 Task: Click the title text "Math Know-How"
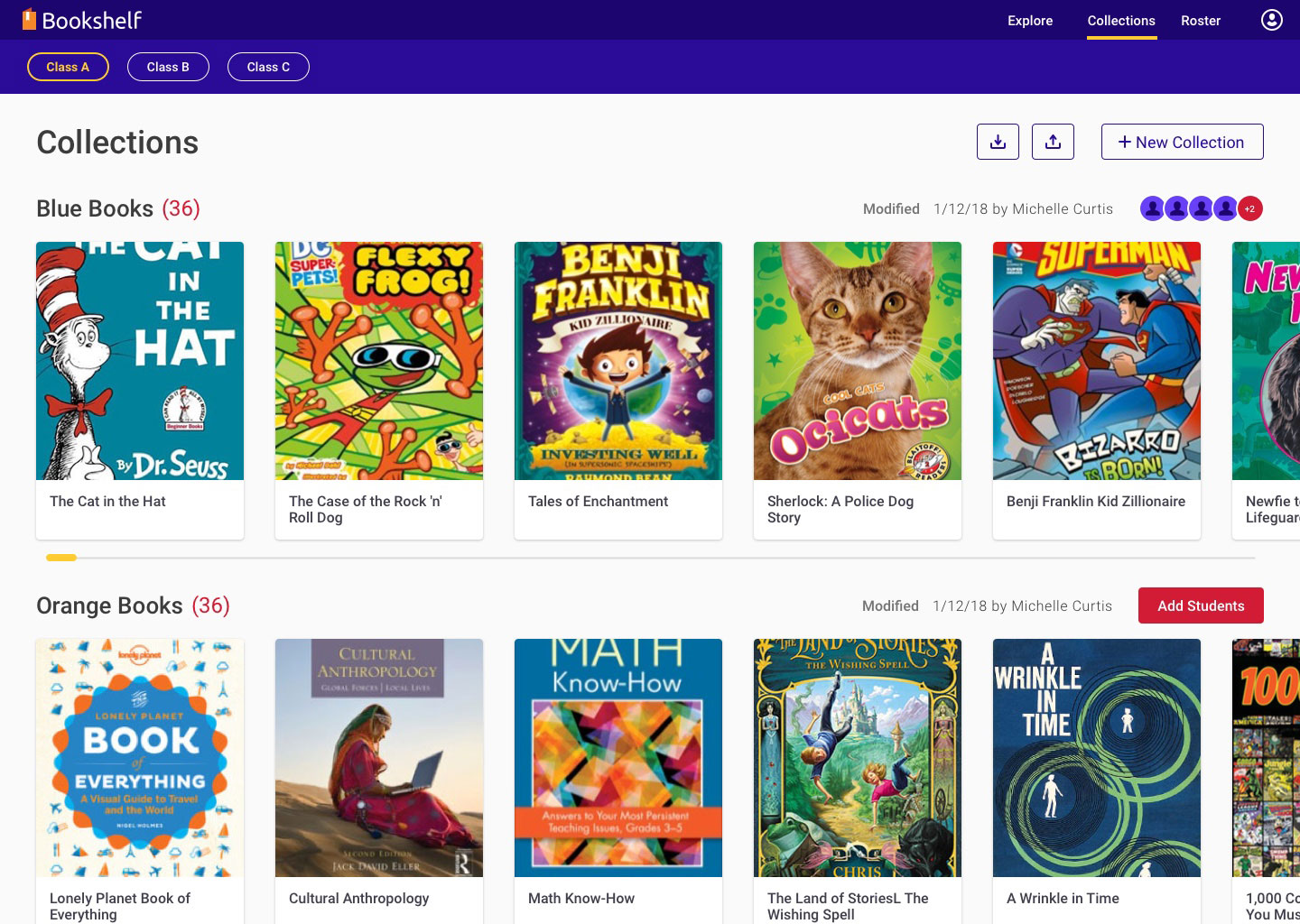pyautogui.click(x=581, y=899)
